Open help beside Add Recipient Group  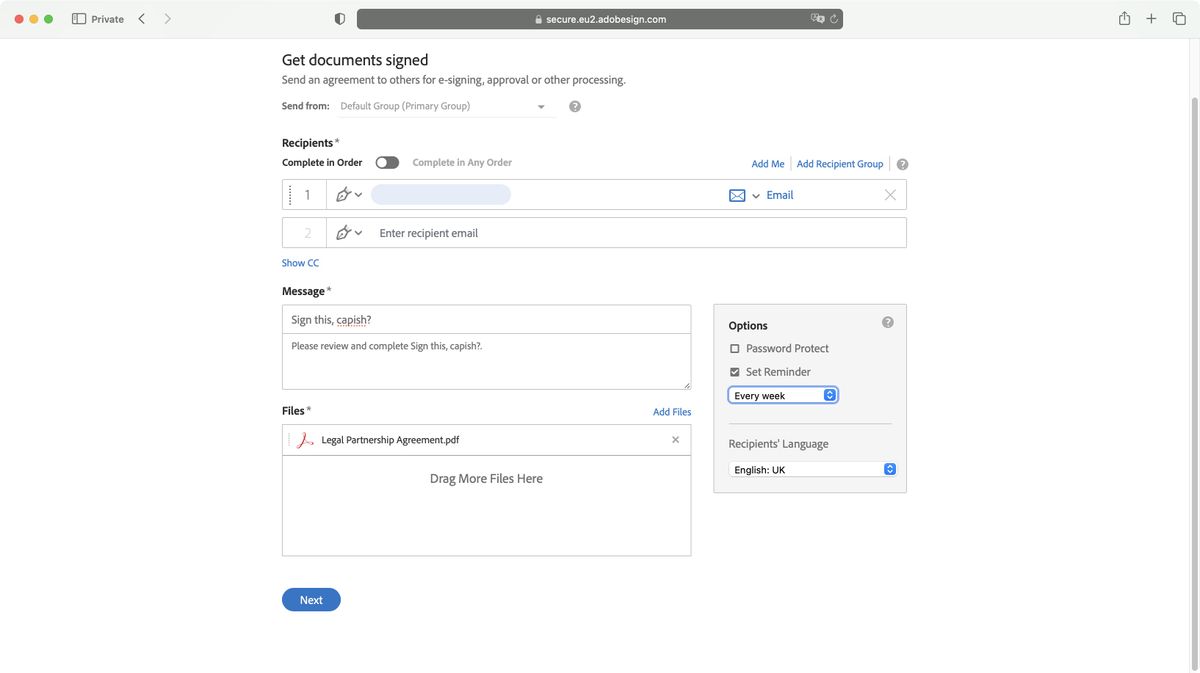pos(903,163)
